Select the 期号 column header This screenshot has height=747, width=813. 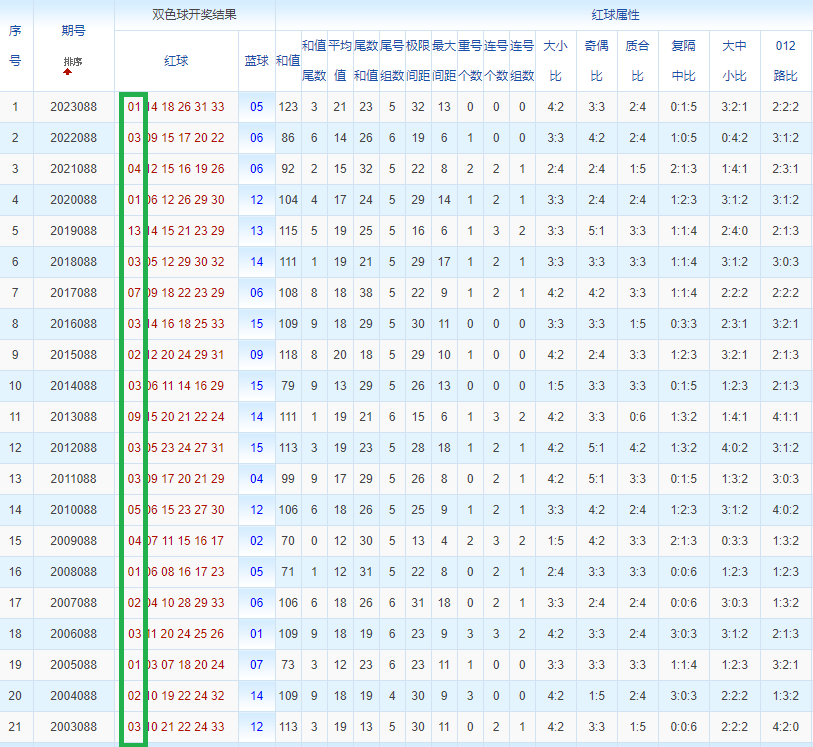pos(74,31)
